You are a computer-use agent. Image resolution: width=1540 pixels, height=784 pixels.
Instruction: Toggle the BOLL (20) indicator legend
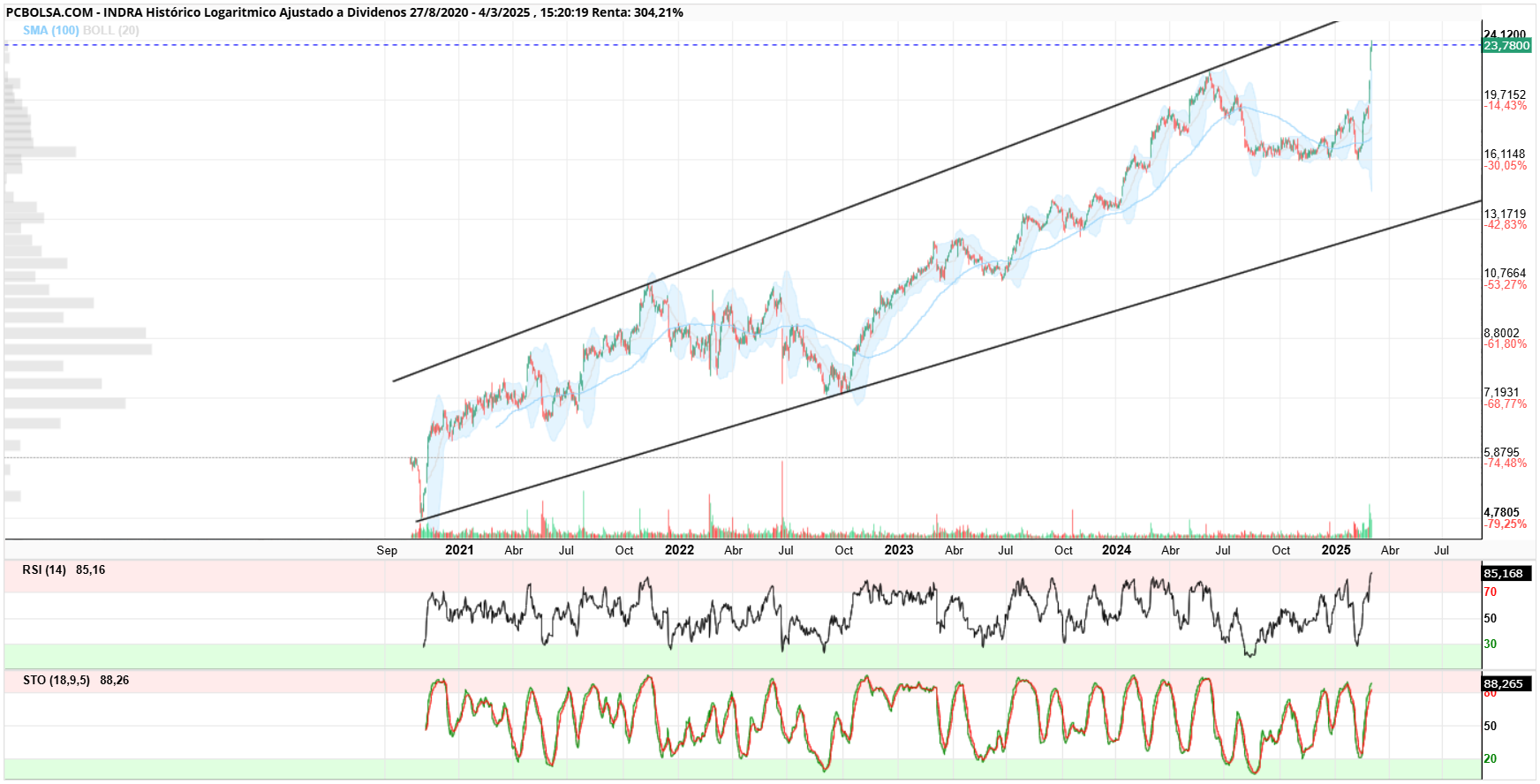111,30
